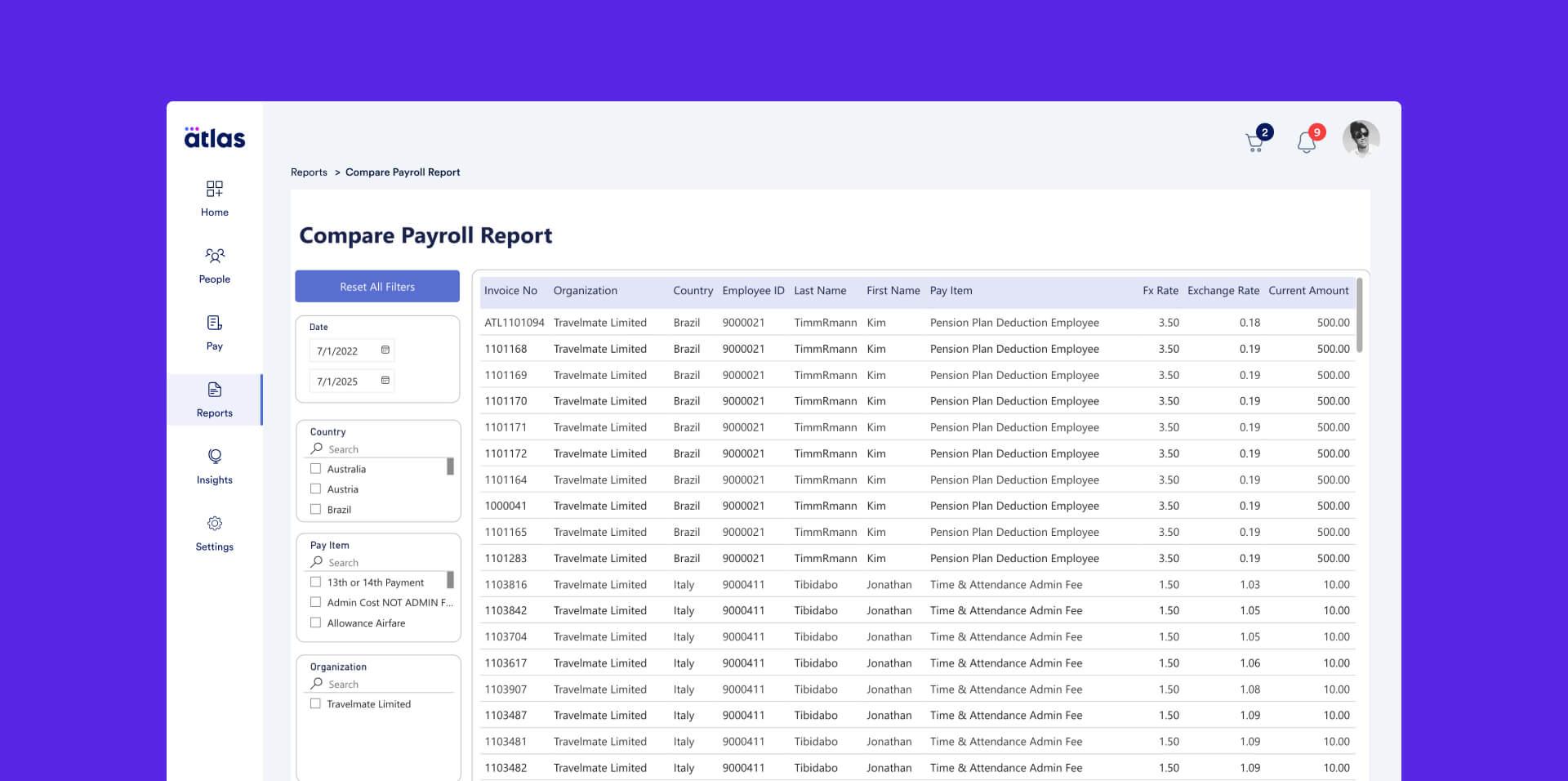Select invoice 1103482 cell
The image size is (1568, 781).
click(x=506, y=768)
